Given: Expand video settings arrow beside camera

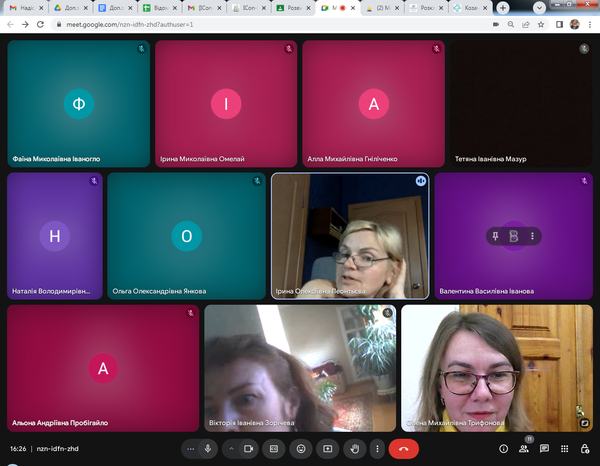Looking at the screenshot, I should point(231,449).
